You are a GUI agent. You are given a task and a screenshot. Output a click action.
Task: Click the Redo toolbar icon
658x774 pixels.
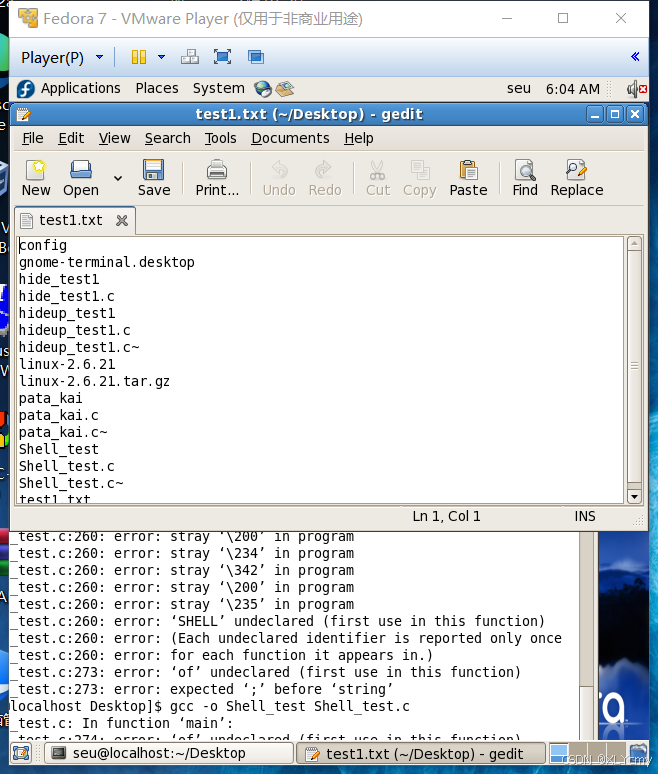tap(324, 178)
